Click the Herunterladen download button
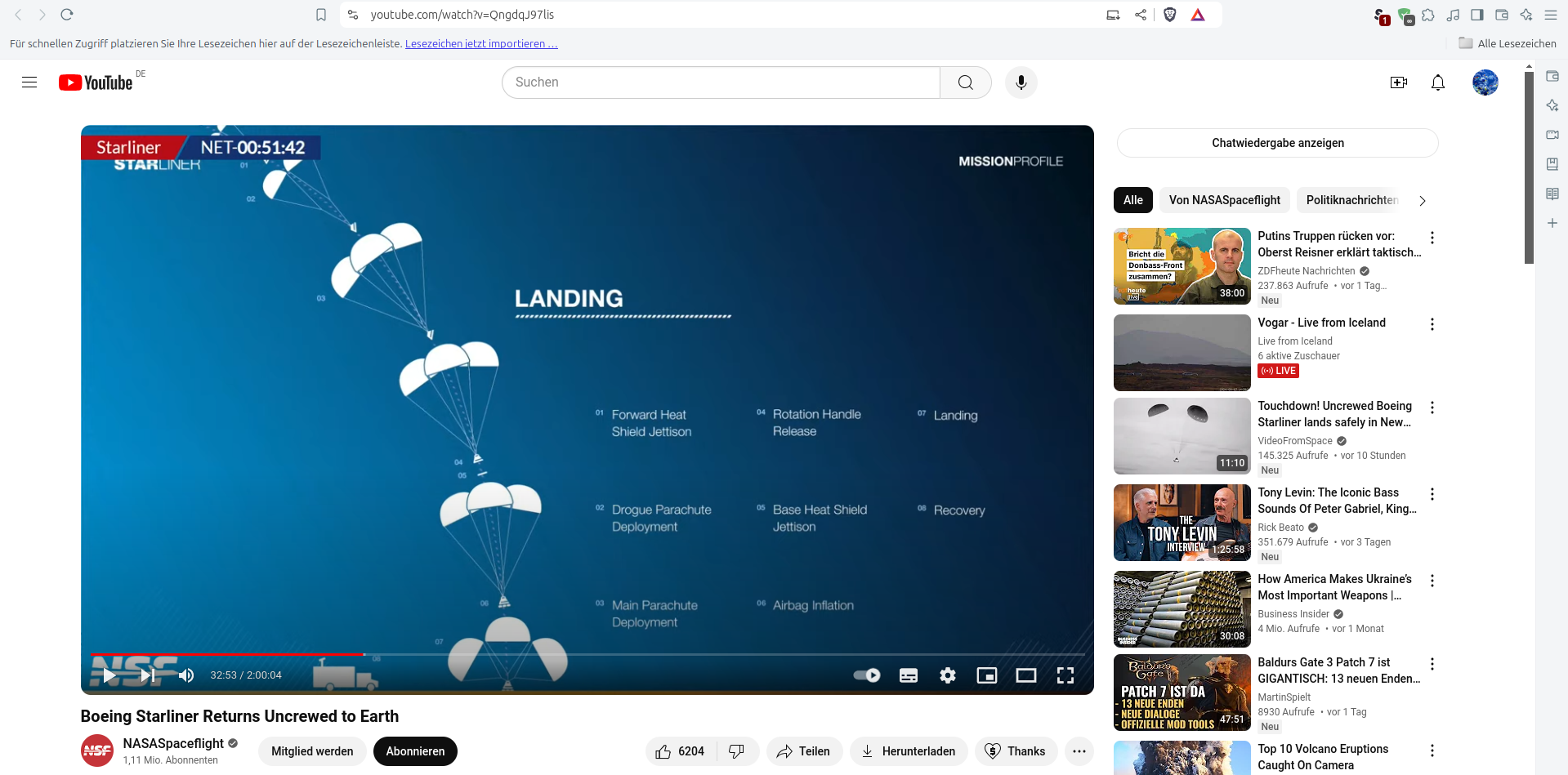Screen dimensions: 1568x775 909,751
